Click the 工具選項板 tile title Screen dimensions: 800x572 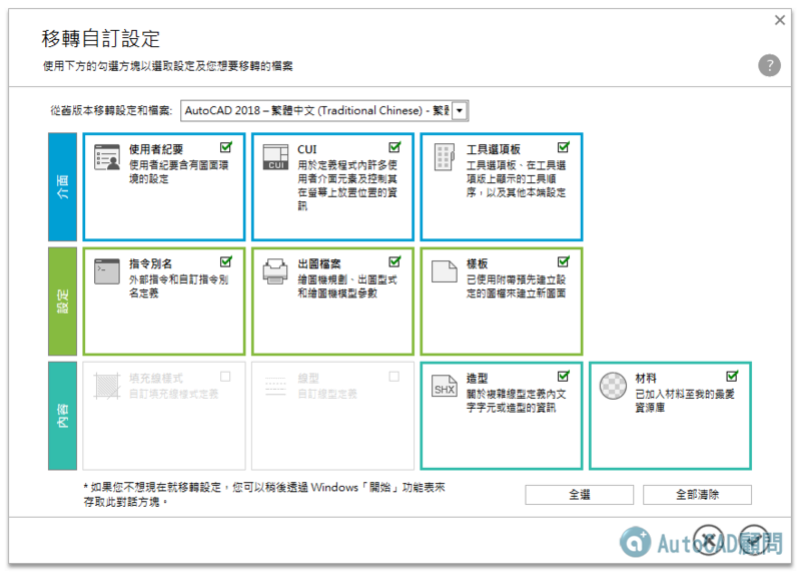point(493,149)
